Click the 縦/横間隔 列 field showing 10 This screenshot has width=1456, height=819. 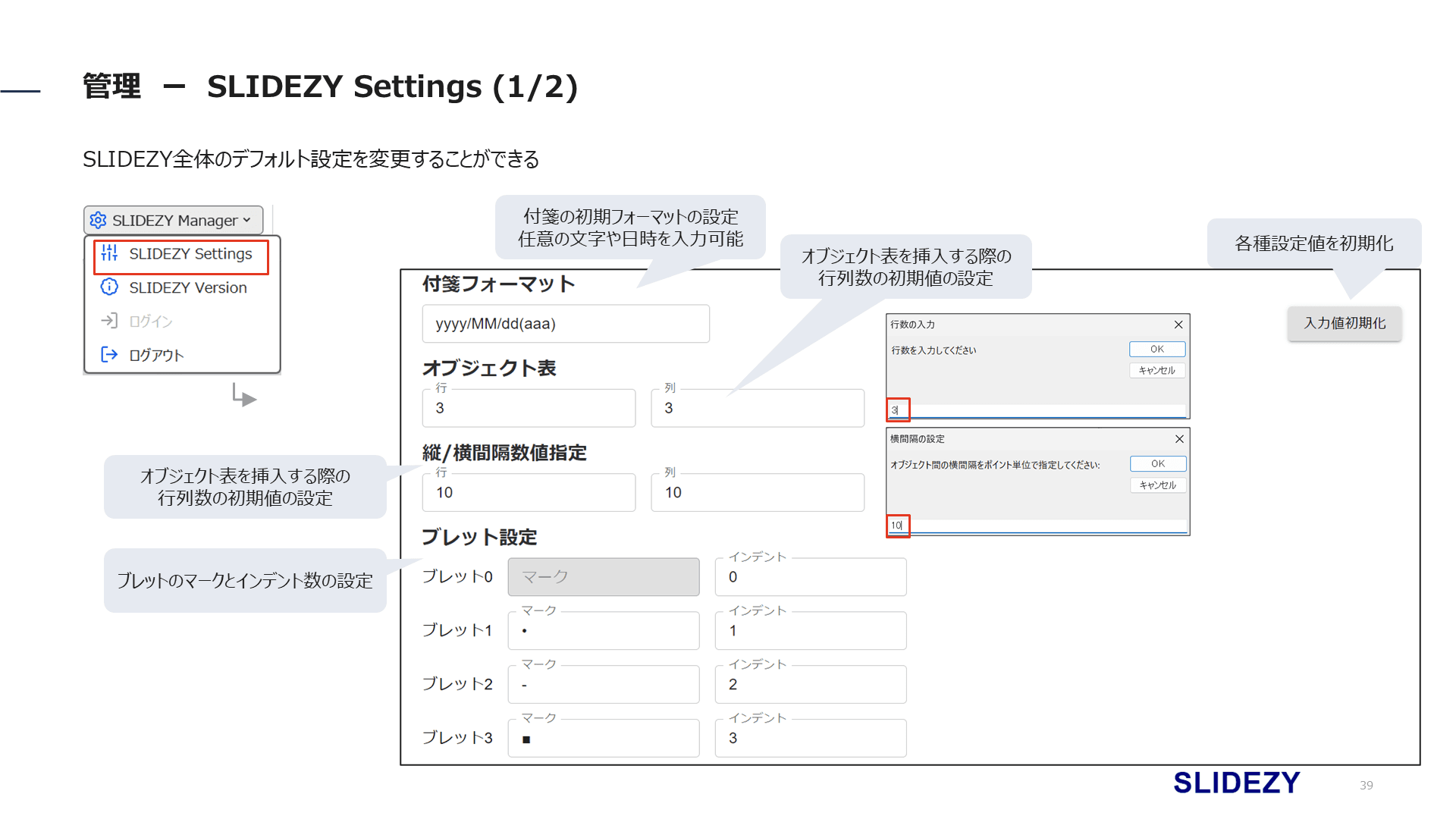(757, 493)
